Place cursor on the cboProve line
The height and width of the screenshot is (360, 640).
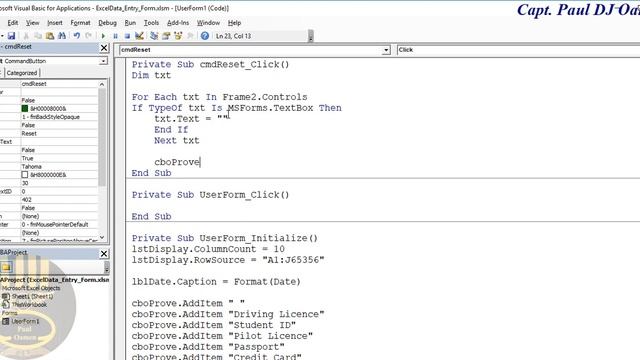coord(177,162)
